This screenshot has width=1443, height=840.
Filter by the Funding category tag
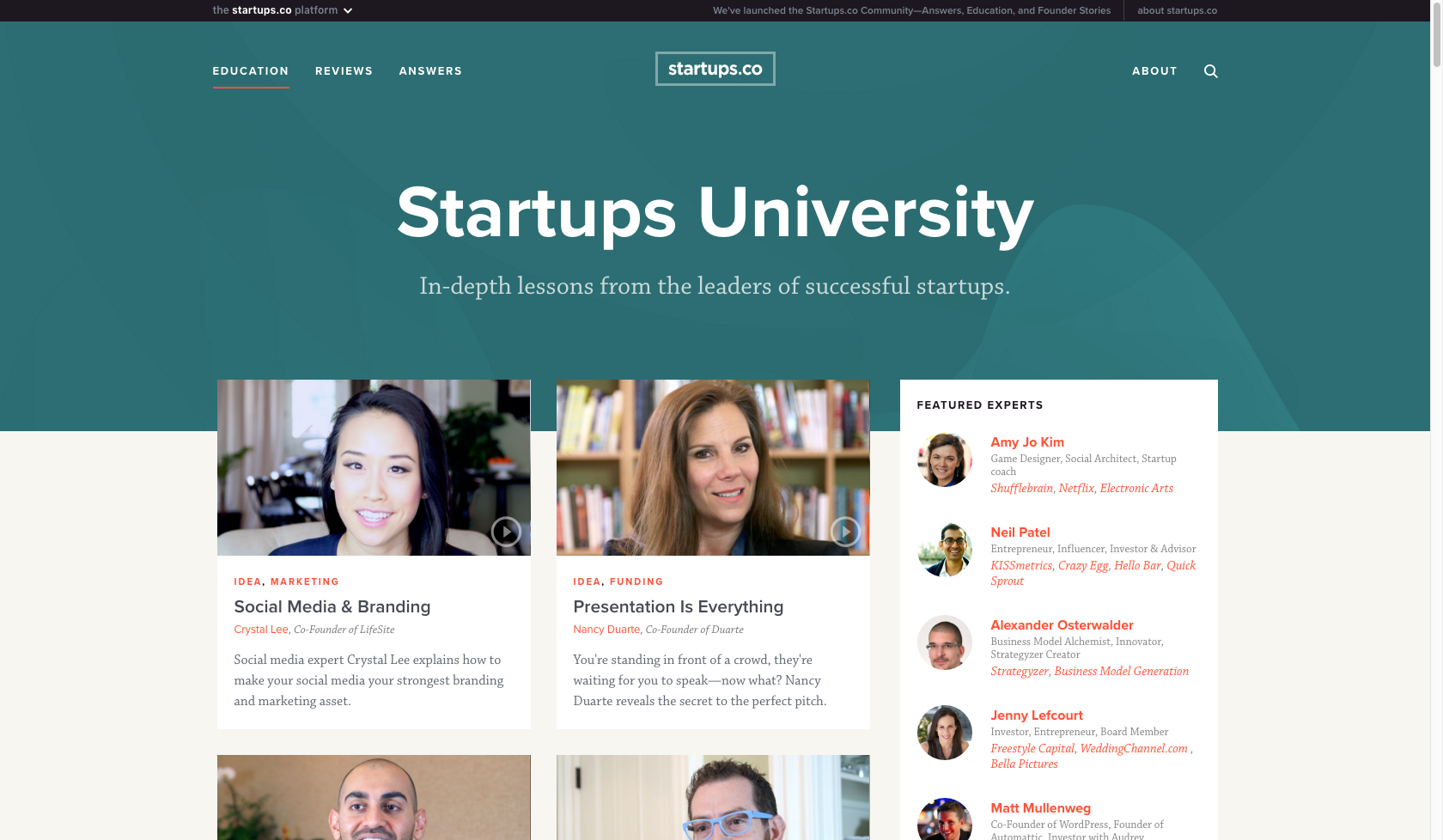[x=636, y=581]
